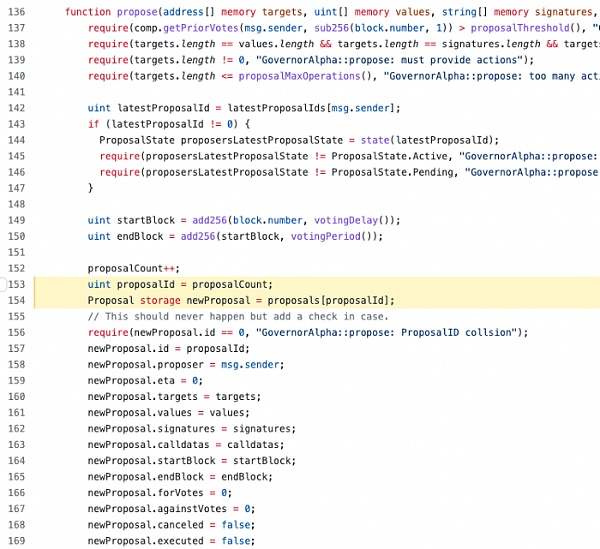Click 'newProposal.endBlock' on line 165

(x=145, y=477)
